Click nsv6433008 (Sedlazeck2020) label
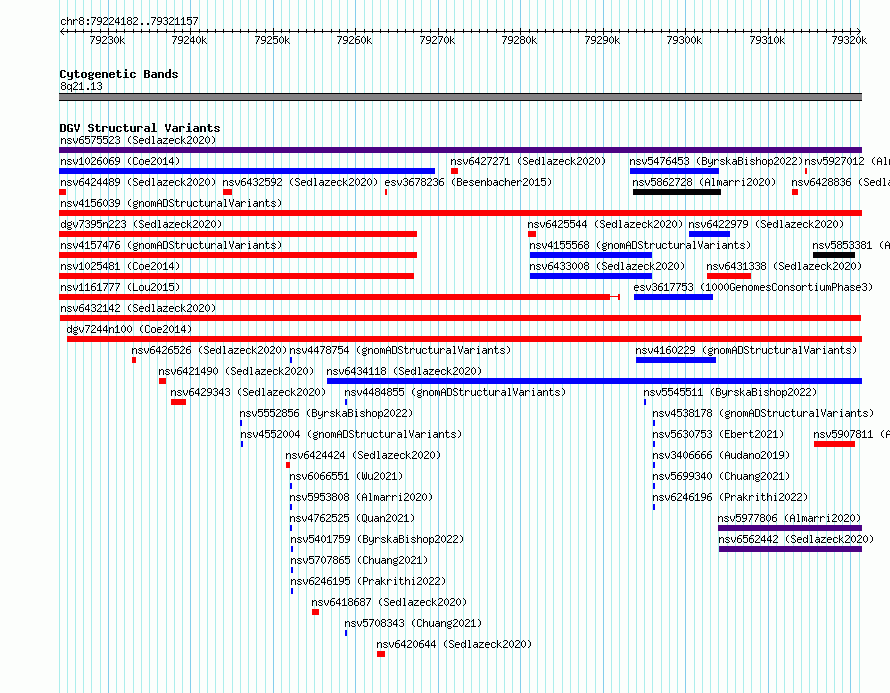The image size is (890, 693). pos(607,266)
